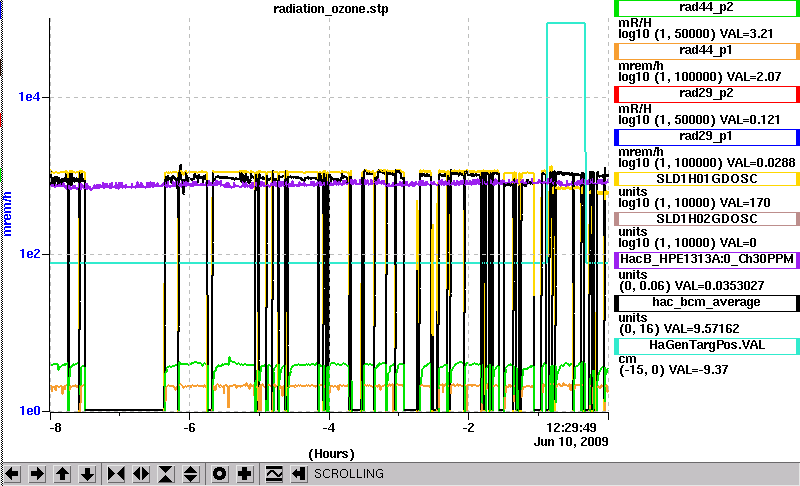Click the SCROLLING status label
This screenshot has width=800, height=486.
pyautogui.click(x=348, y=474)
